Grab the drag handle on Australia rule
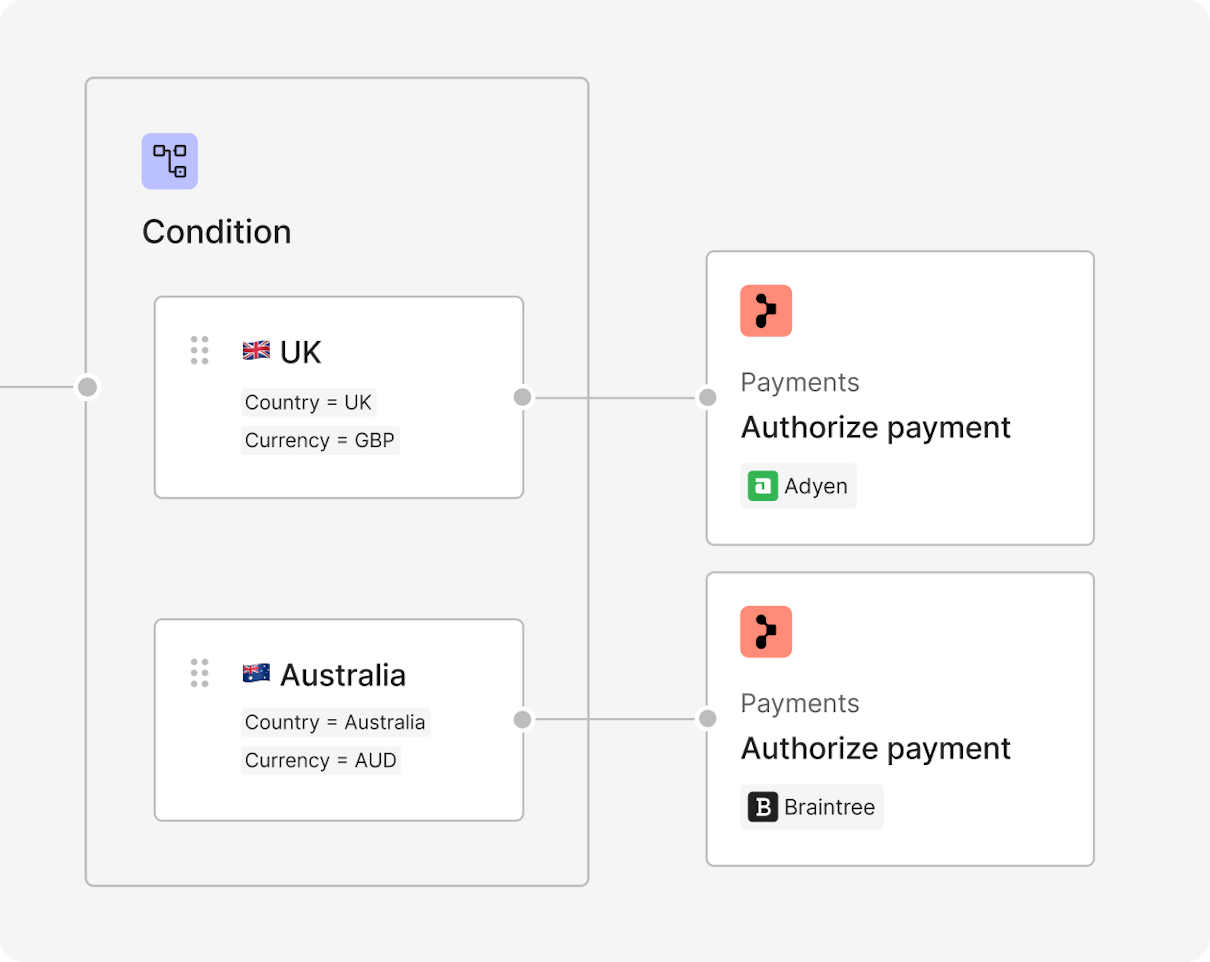1210x962 pixels. coord(200,673)
